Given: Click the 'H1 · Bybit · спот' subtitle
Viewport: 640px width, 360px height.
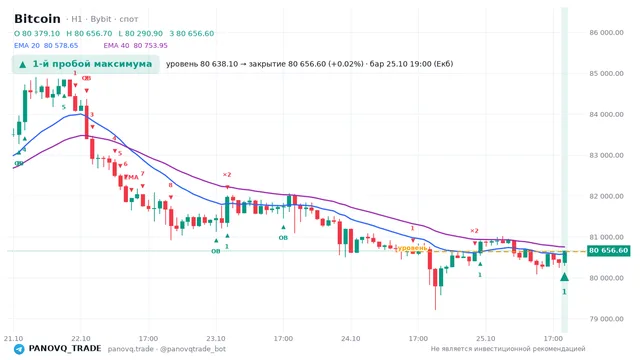Looking at the screenshot, I should tap(102, 19).
